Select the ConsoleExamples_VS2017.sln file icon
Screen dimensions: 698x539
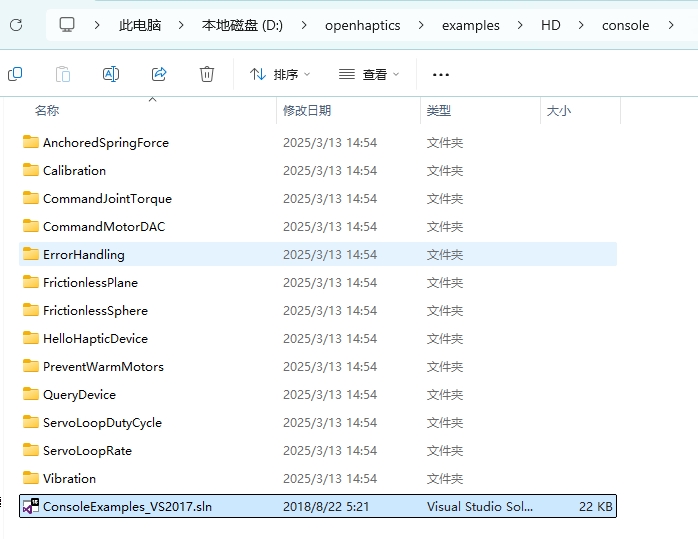pos(31,506)
